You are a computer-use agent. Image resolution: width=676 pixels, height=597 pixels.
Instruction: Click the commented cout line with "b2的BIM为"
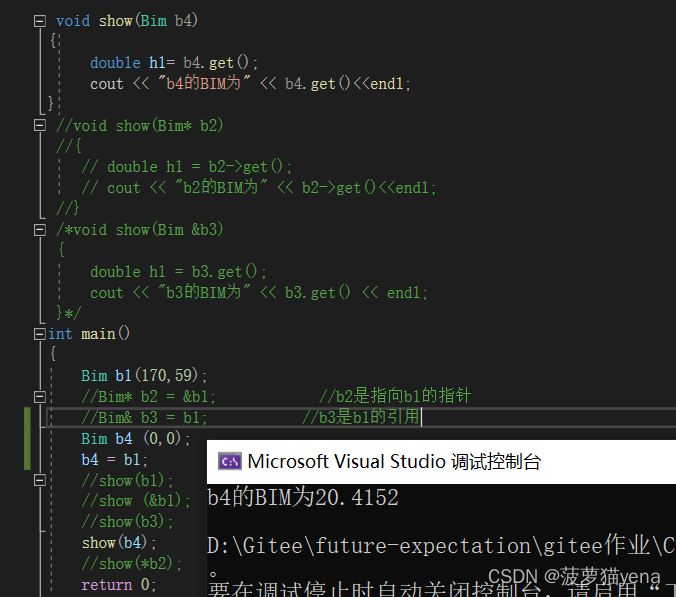[x=259, y=188]
